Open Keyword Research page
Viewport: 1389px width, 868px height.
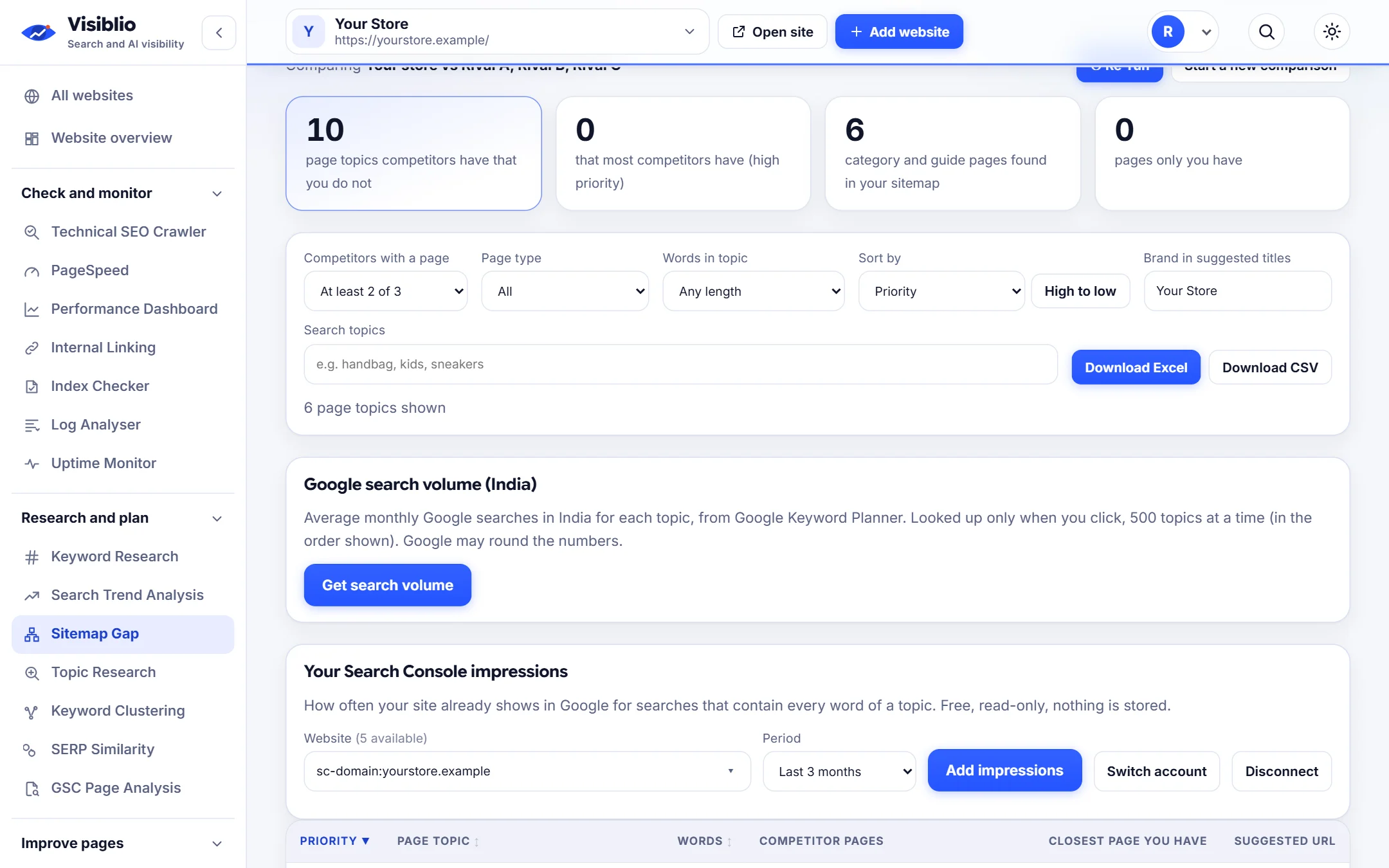[x=123, y=557]
